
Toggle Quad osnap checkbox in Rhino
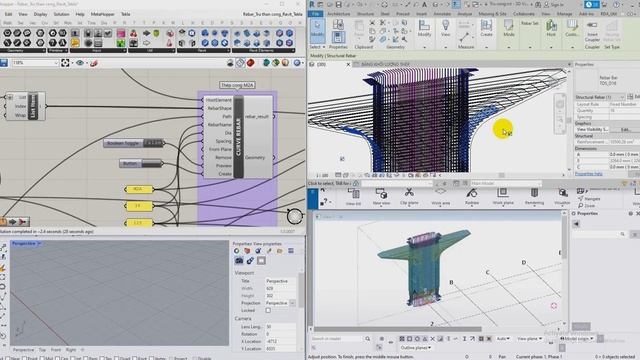[116, 358]
